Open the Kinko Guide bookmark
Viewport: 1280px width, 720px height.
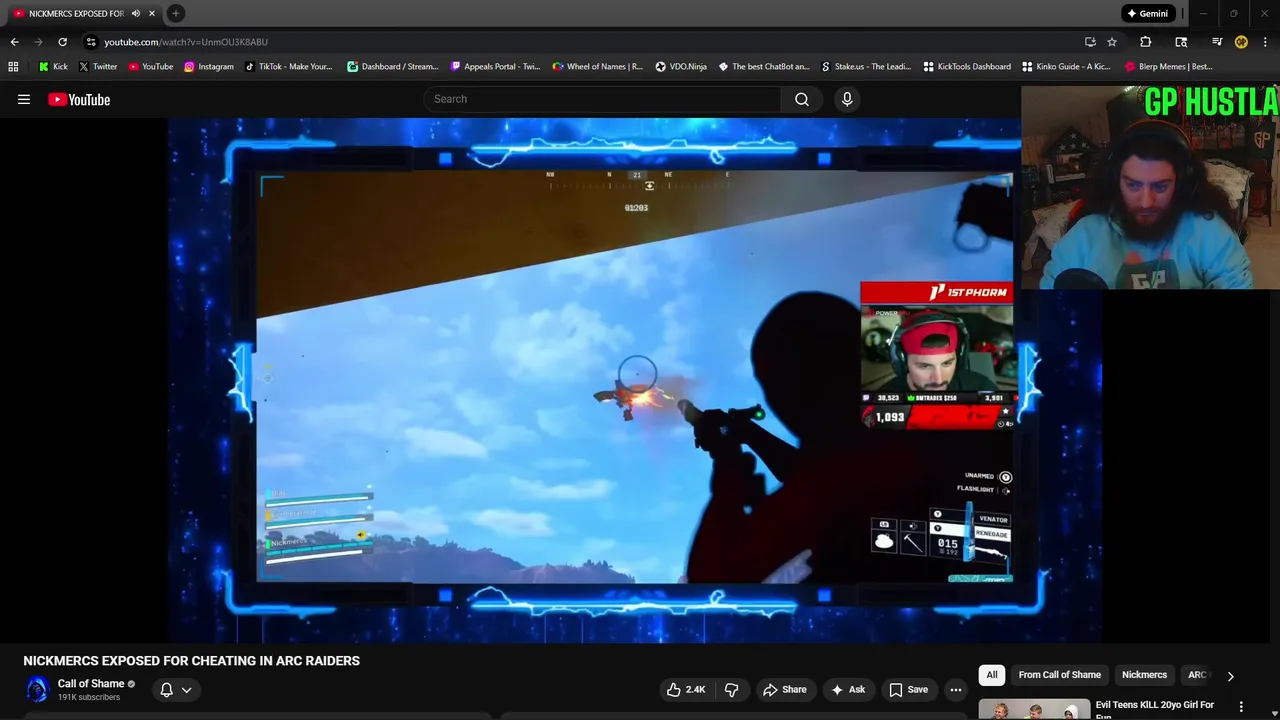(1066, 67)
